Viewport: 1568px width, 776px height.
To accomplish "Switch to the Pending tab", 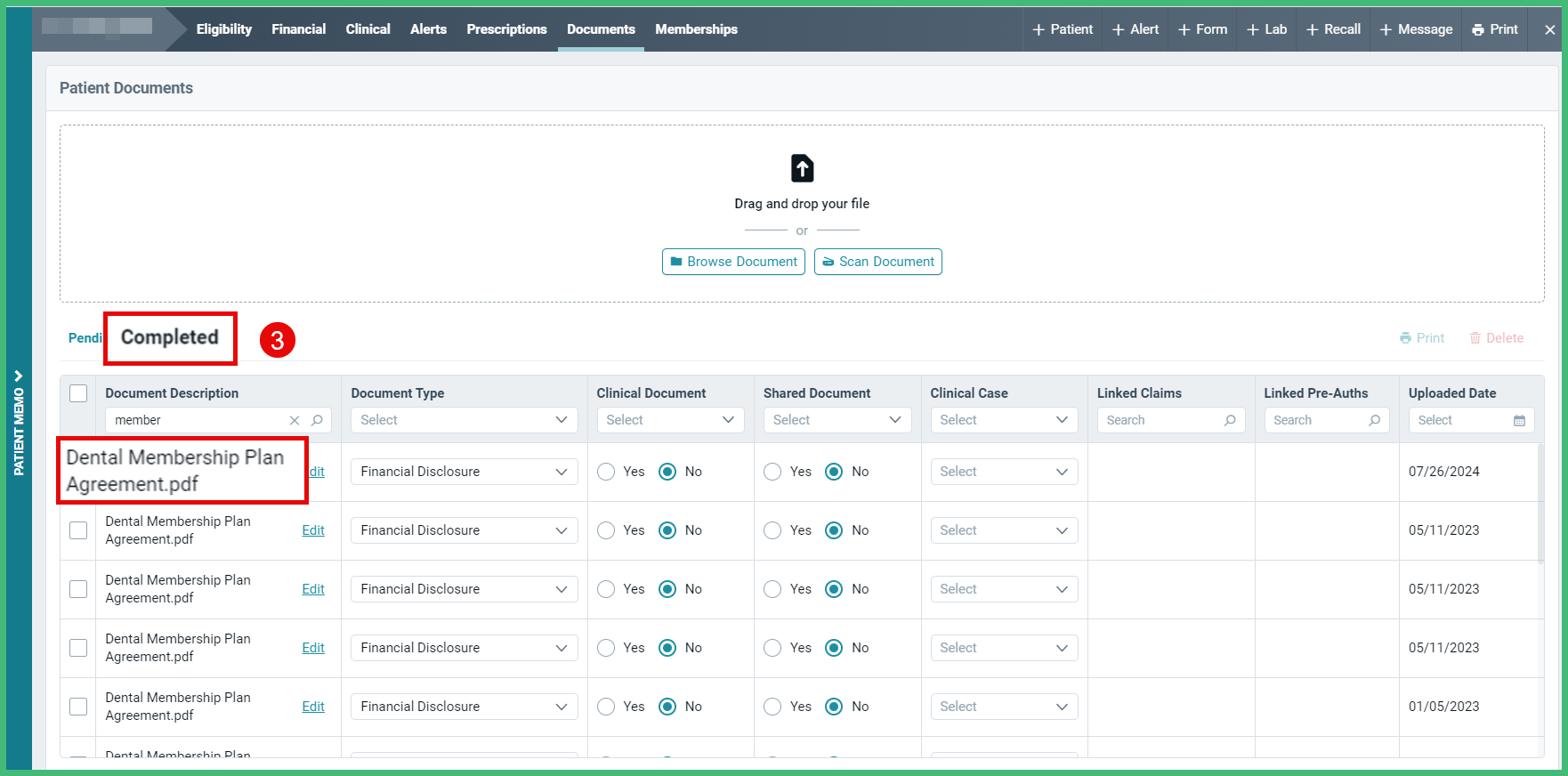I will click(x=85, y=338).
